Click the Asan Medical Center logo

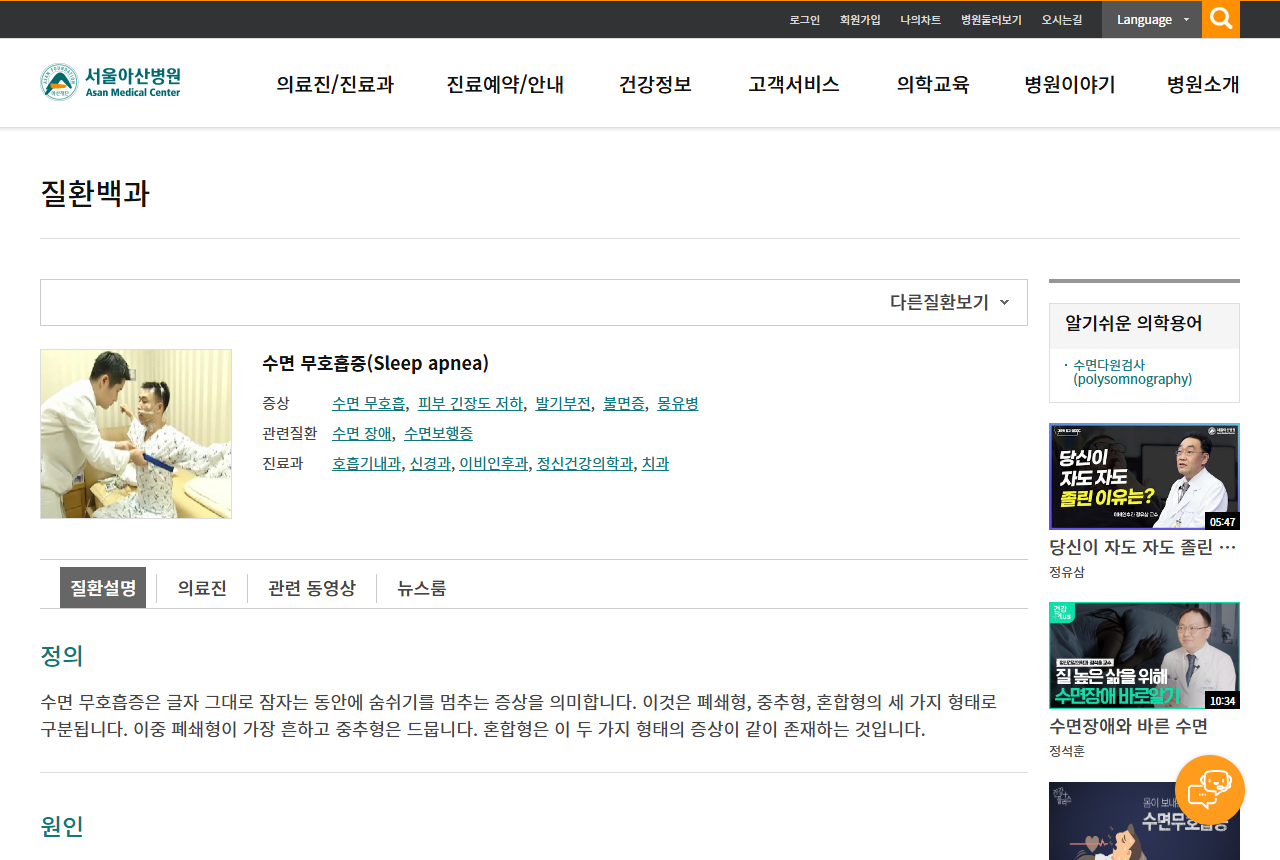point(111,82)
